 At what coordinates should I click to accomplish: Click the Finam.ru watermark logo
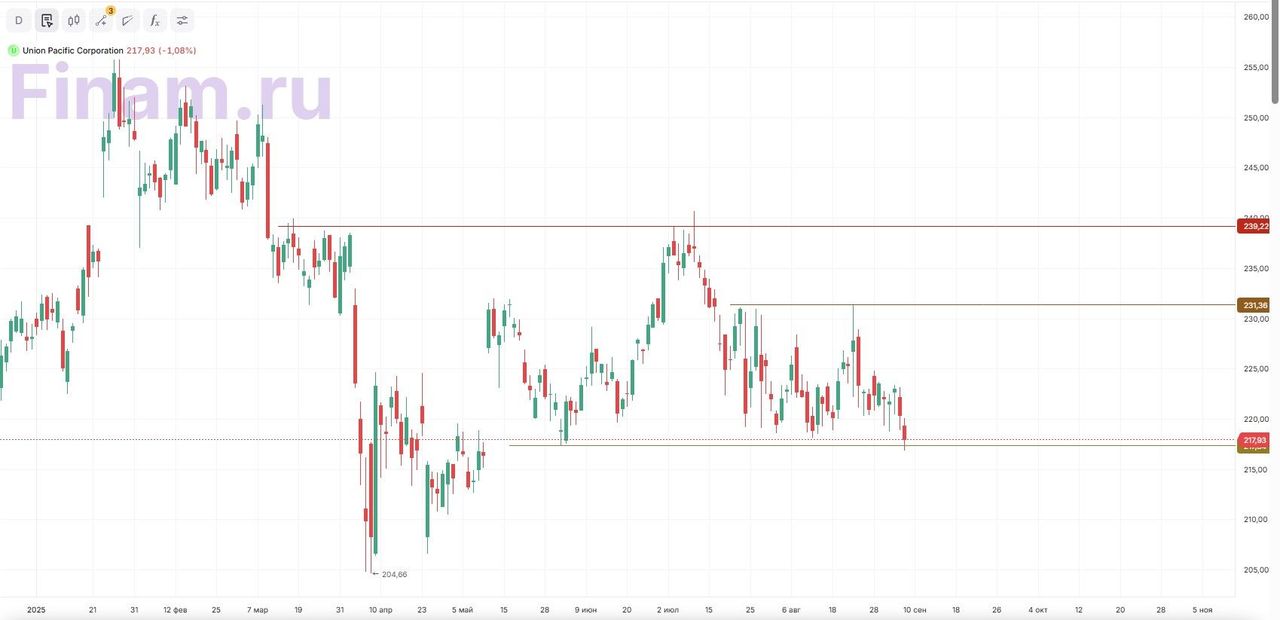[x=170, y=95]
